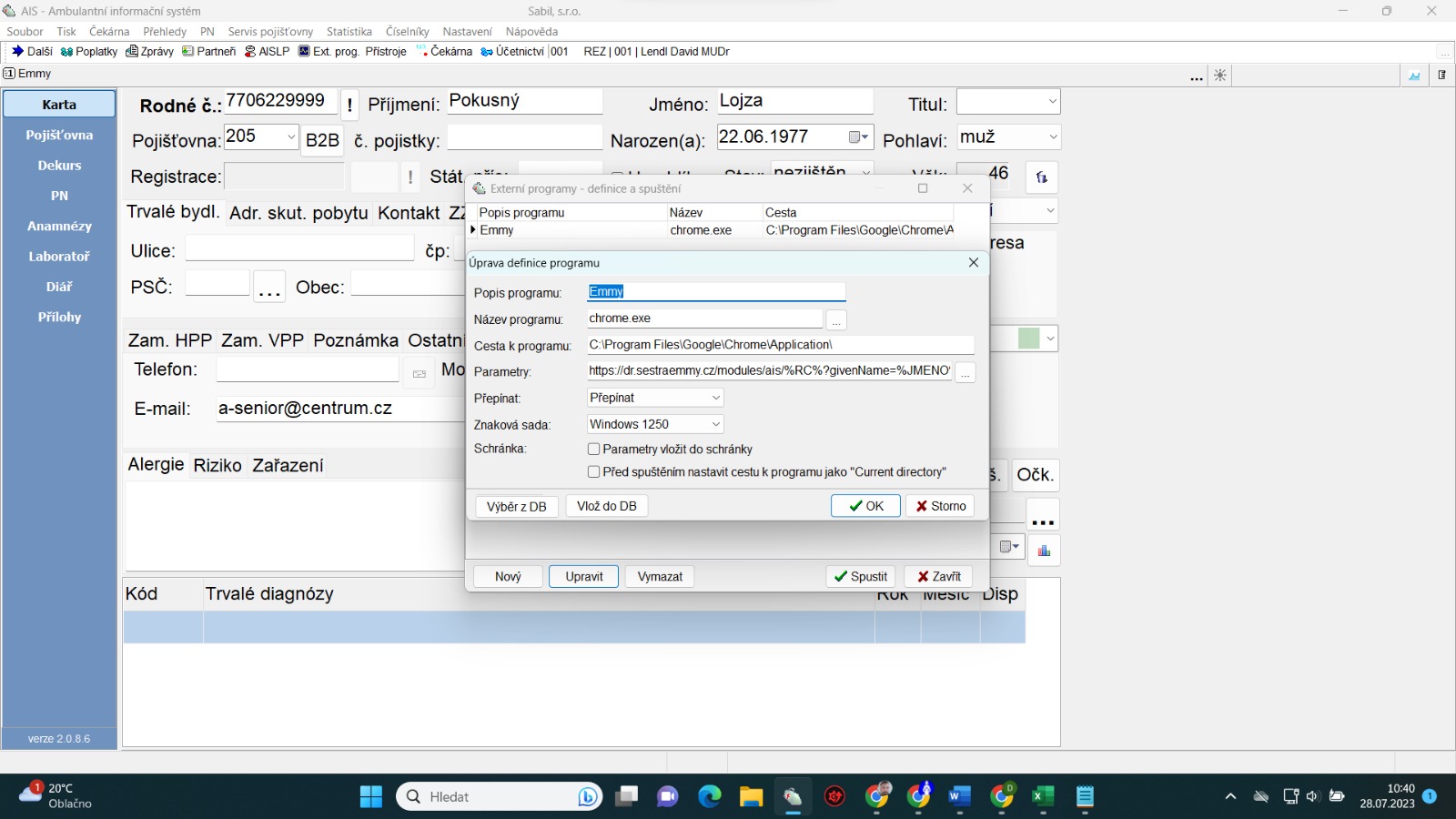Open Microsoft Edge from the taskbar
This screenshot has width=1456, height=819.
709,797
